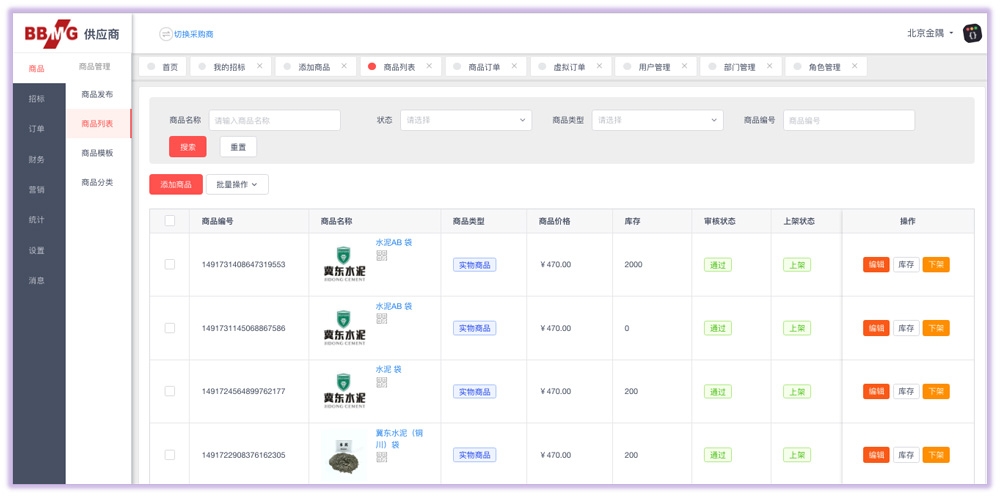1000x497 pixels.
Task: Click 编辑 for product 1491731408647319553
Action: [x=876, y=264]
